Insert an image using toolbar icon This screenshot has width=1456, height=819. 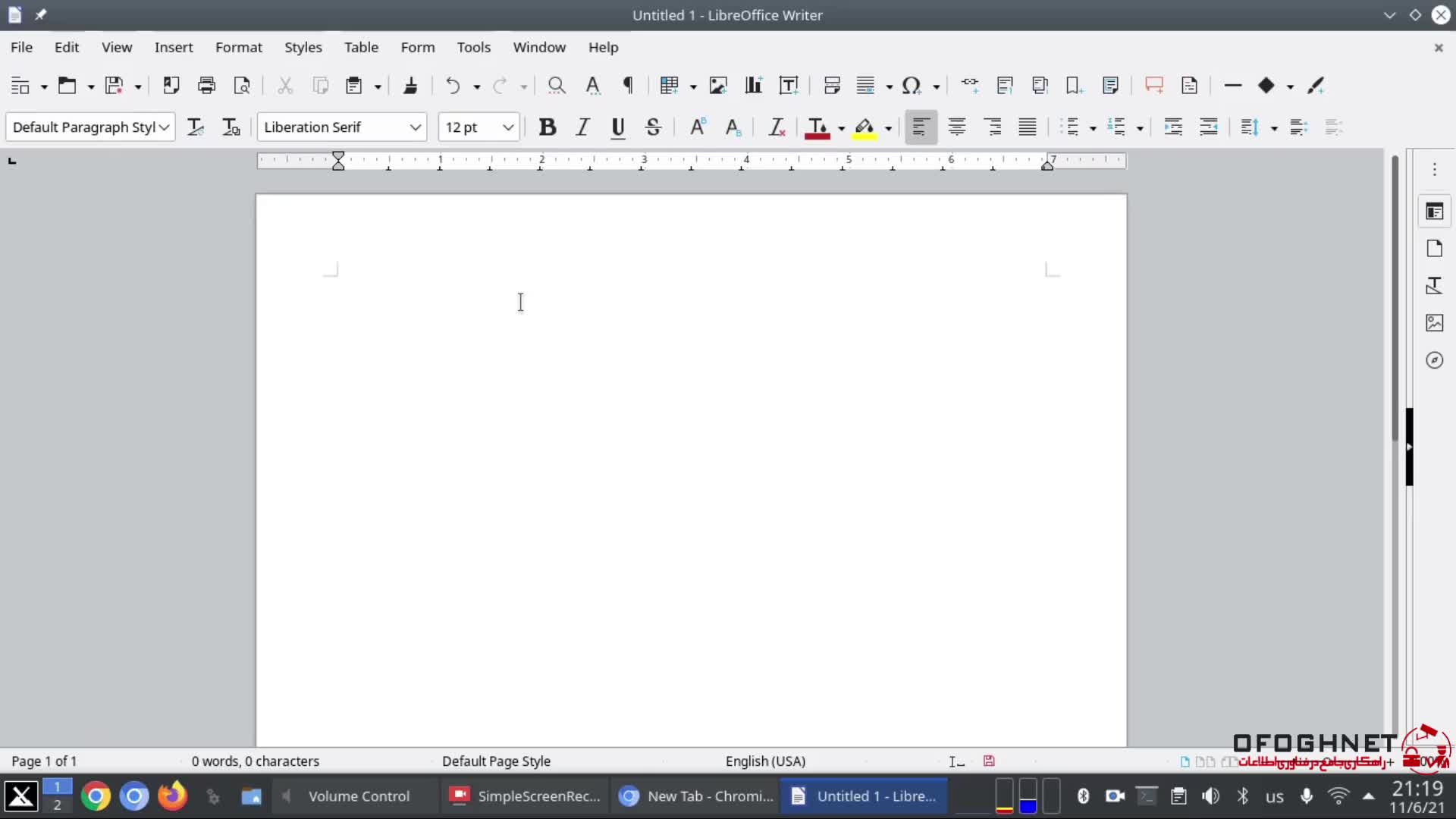[717, 86]
